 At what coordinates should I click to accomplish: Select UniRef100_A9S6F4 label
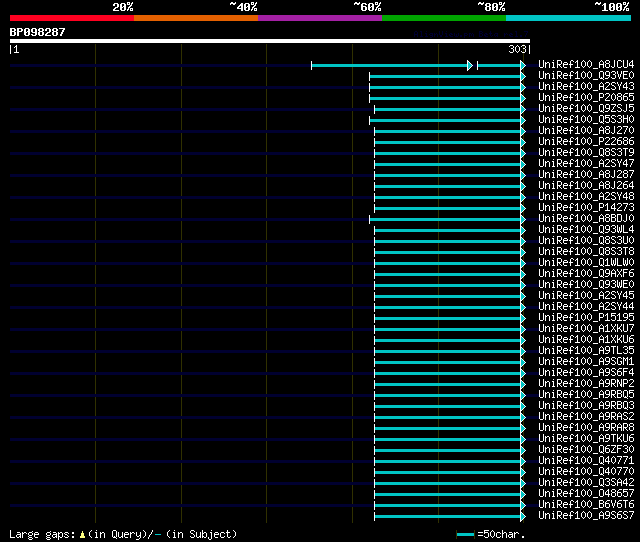(586, 373)
